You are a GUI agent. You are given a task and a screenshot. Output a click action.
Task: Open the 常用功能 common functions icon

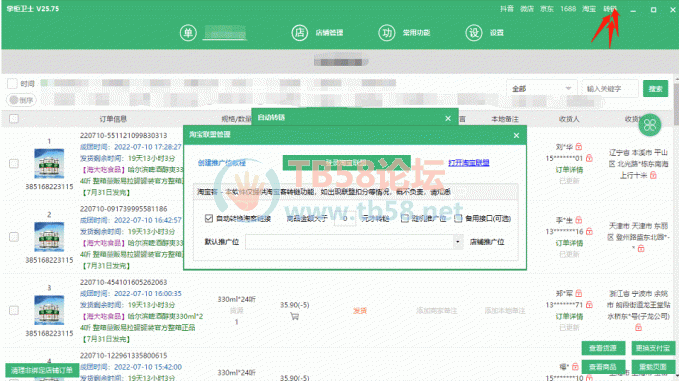(387, 32)
